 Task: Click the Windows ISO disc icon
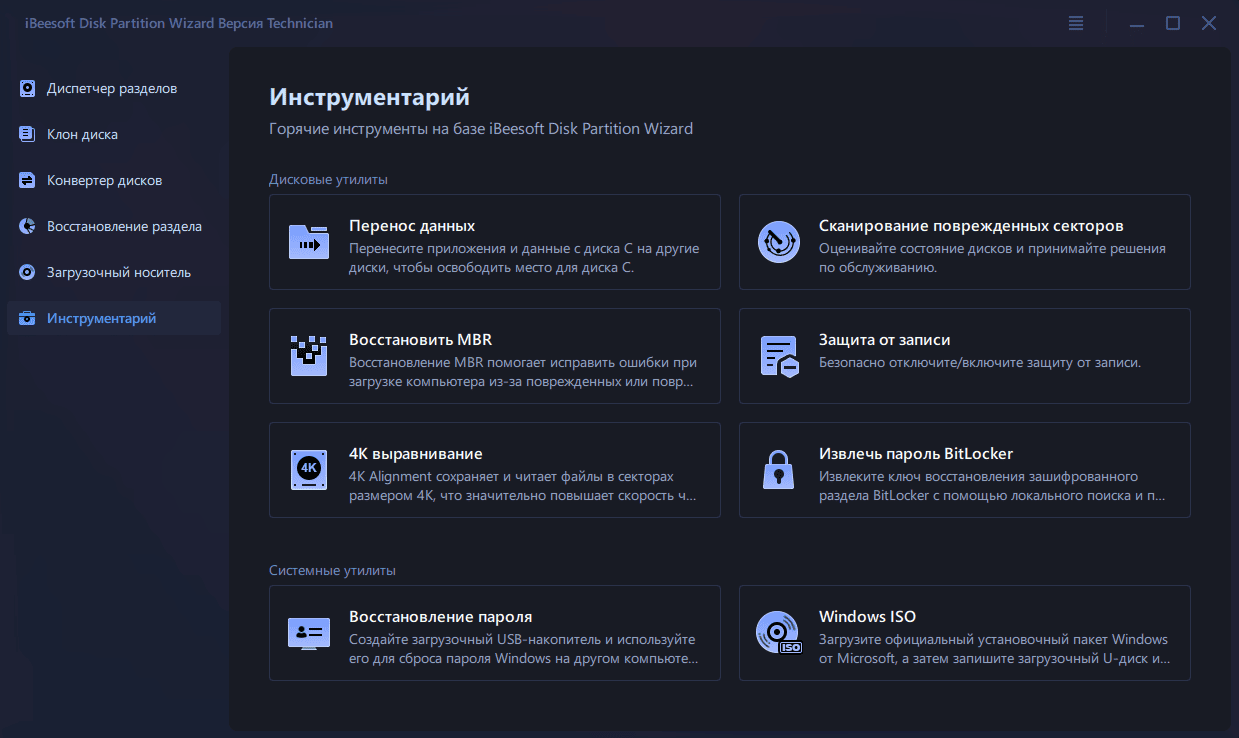[x=778, y=633]
